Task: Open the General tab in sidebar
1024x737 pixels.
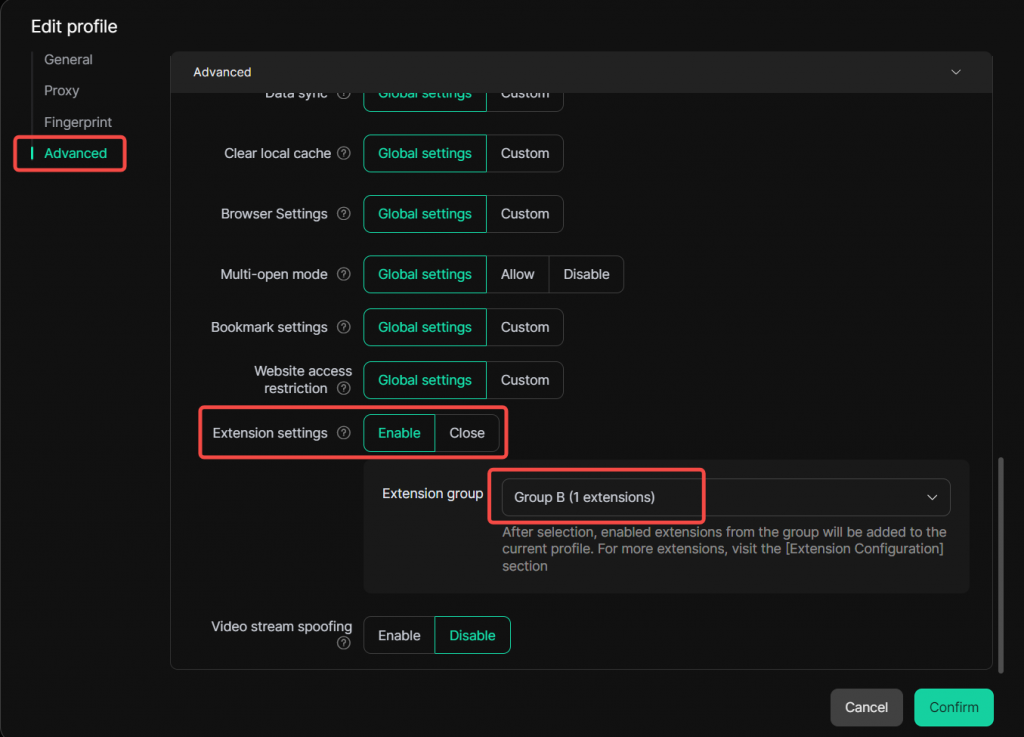Action: point(68,60)
